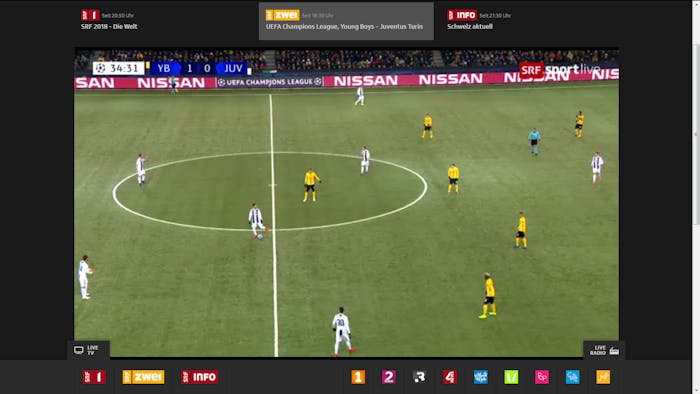Open Live Radio panel tab
The width and height of the screenshot is (700, 394).
(604, 350)
